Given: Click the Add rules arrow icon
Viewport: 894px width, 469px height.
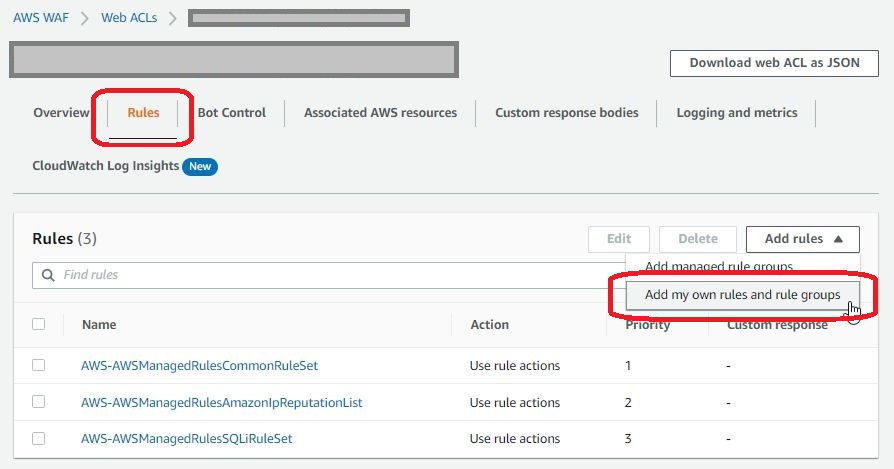Looking at the screenshot, I should [x=838, y=239].
